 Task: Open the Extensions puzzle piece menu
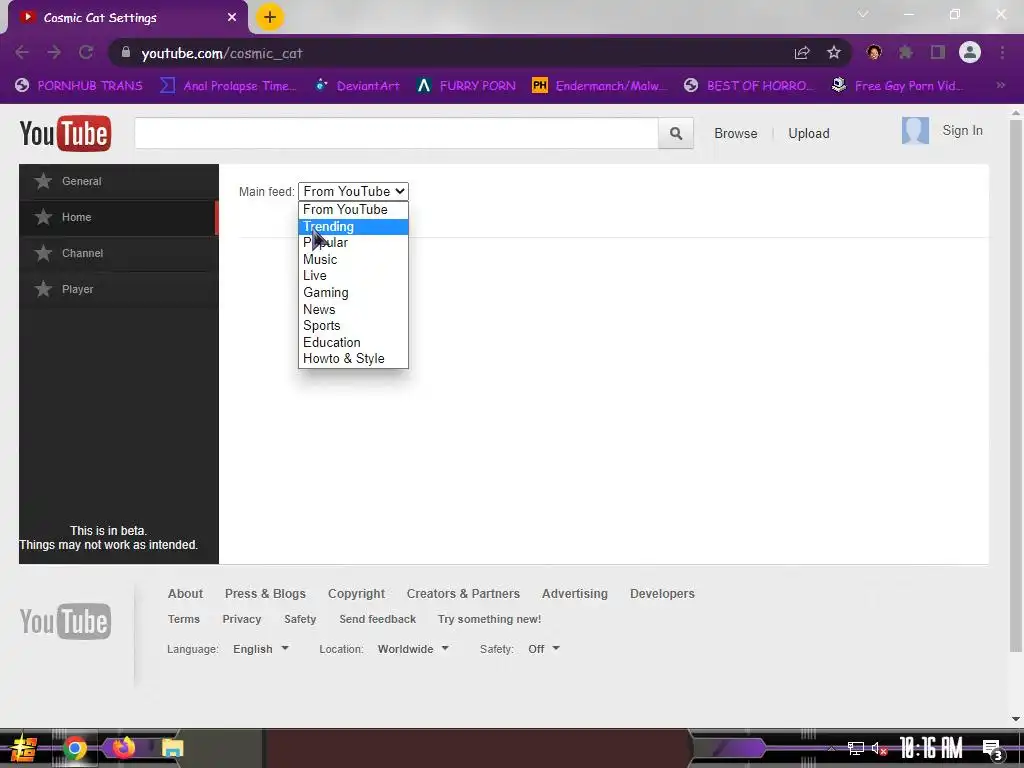906,52
